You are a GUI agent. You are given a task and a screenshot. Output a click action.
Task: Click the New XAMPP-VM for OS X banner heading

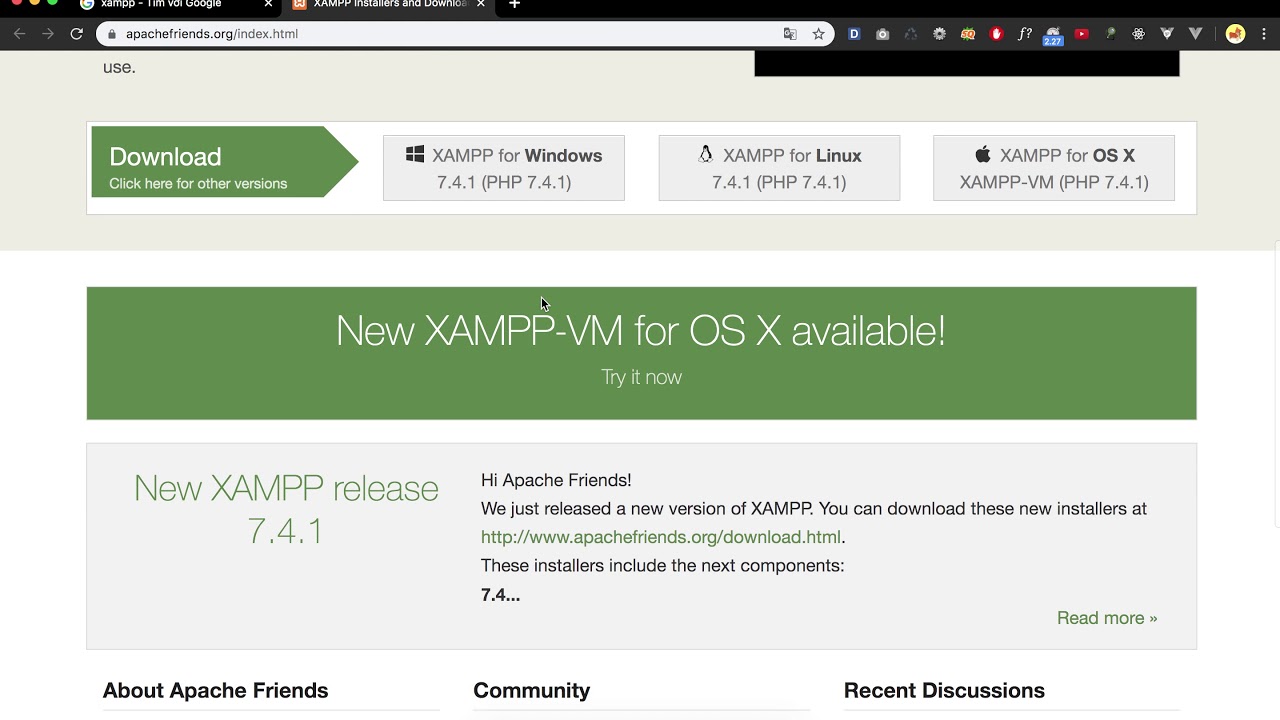[x=641, y=331]
